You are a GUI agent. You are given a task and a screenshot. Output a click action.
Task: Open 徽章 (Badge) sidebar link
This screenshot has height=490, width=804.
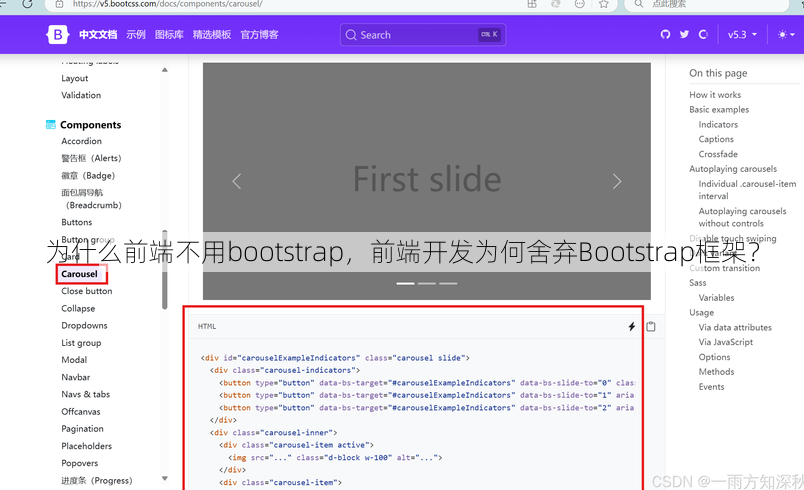click(88, 175)
